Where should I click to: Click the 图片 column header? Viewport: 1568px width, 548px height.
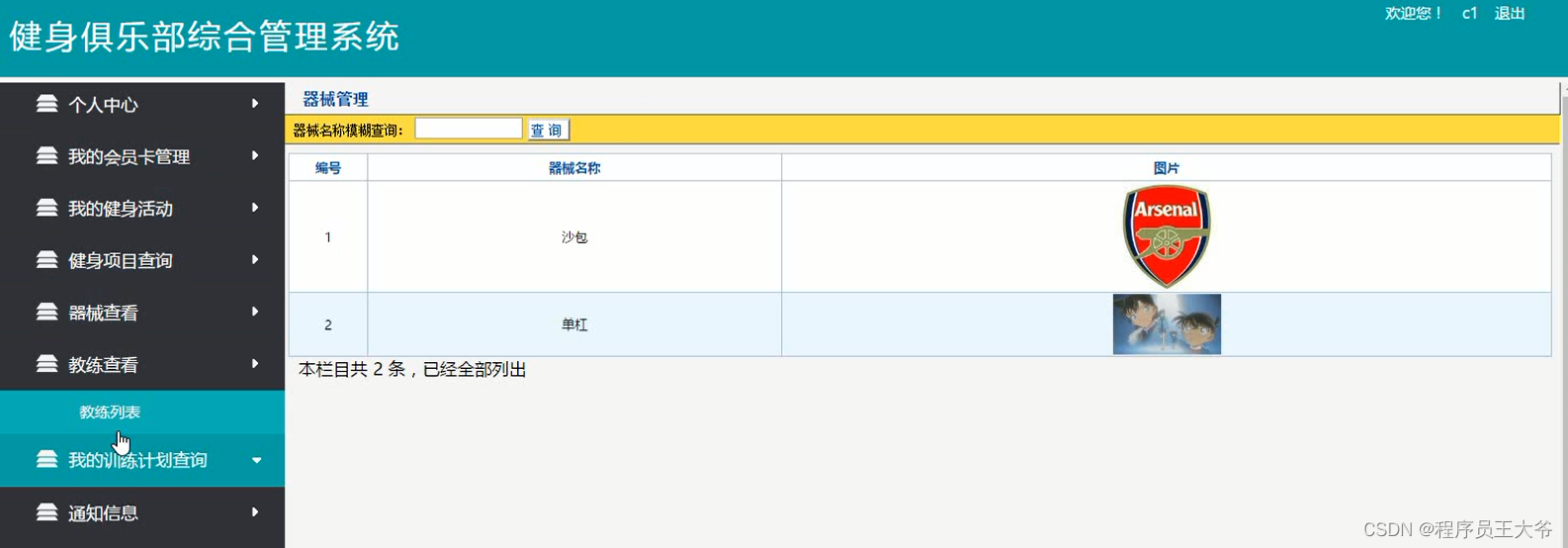tap(1167, 168)
